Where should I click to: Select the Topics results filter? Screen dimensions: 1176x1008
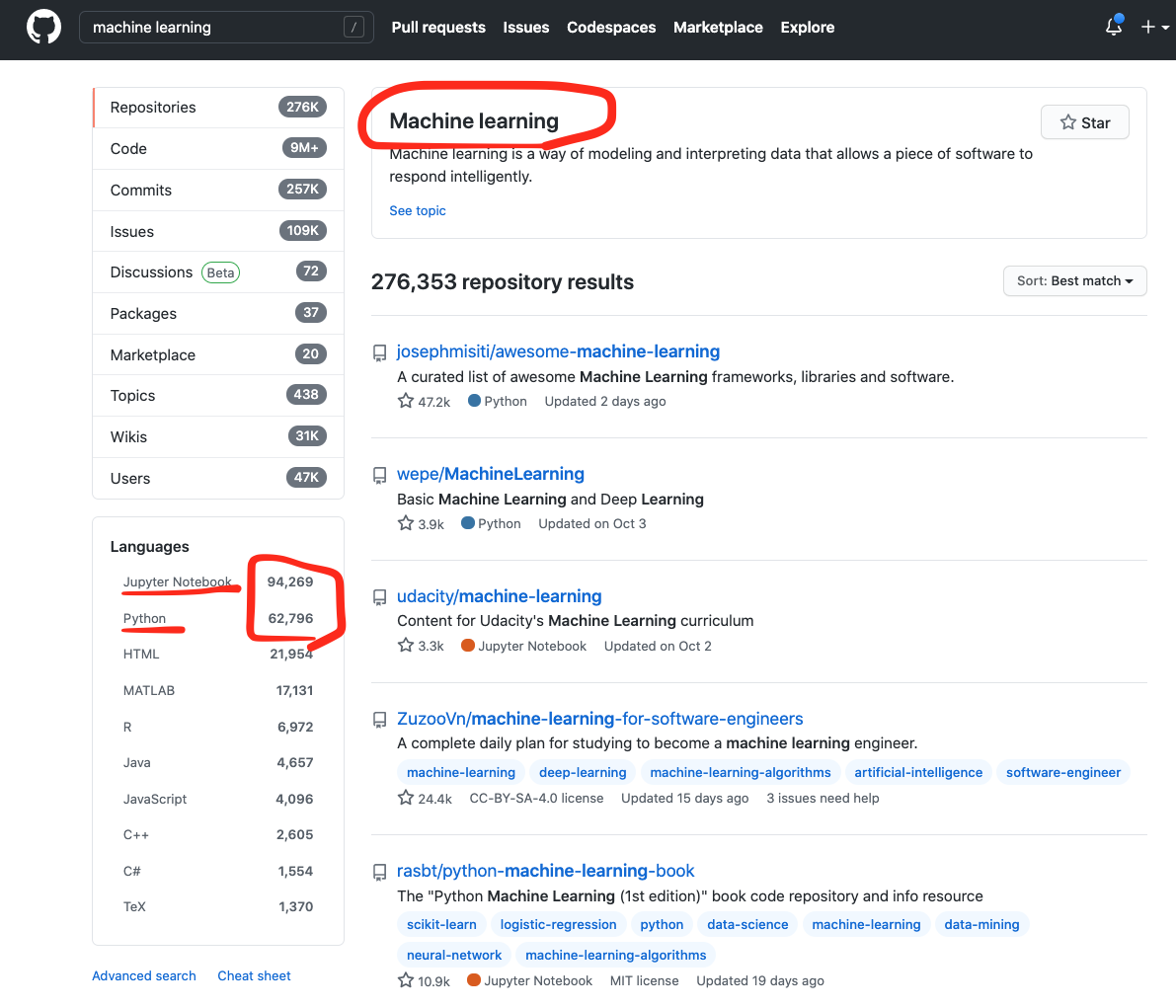pos(218,395)
